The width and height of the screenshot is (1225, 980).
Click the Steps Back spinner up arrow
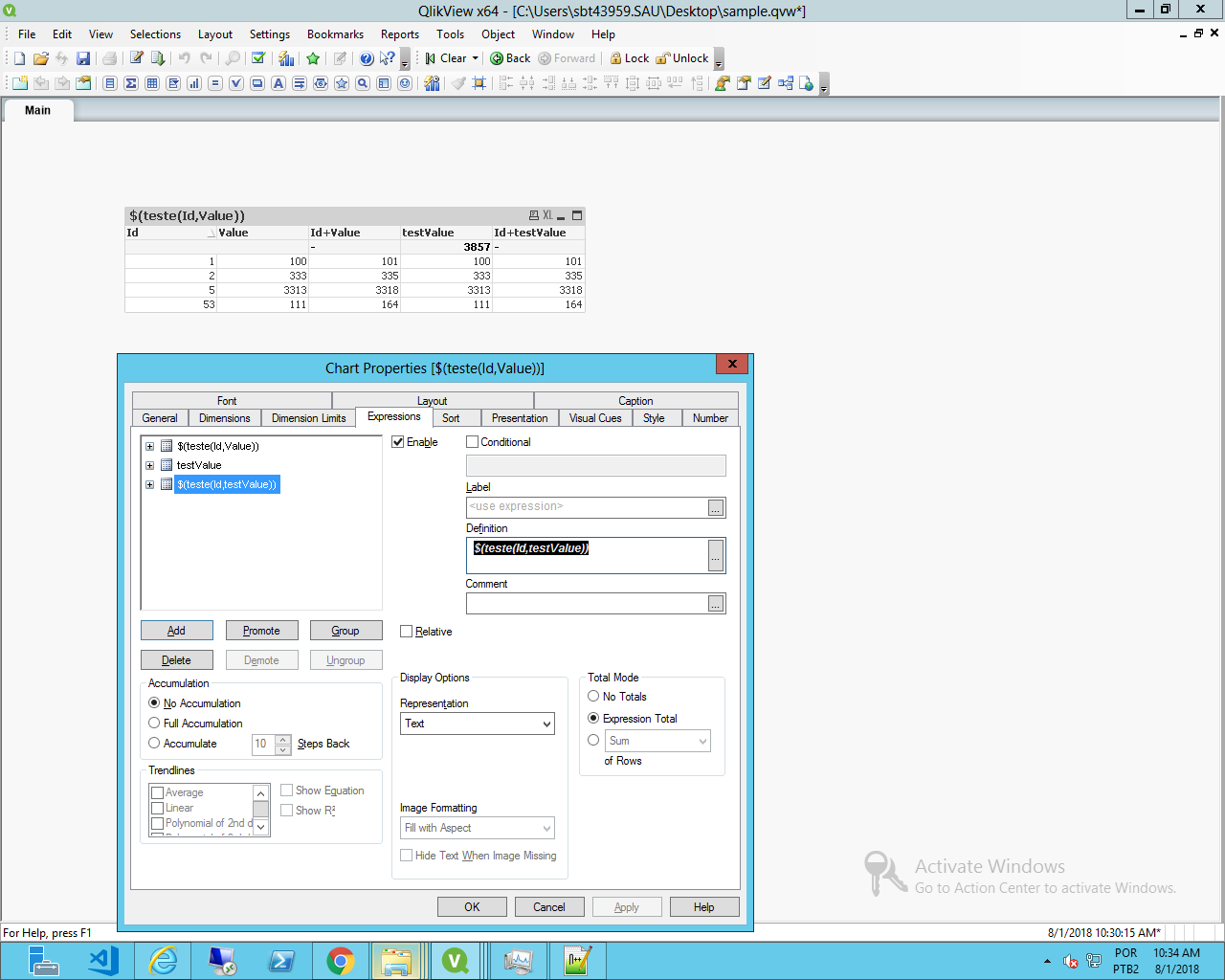coord(283,739)
